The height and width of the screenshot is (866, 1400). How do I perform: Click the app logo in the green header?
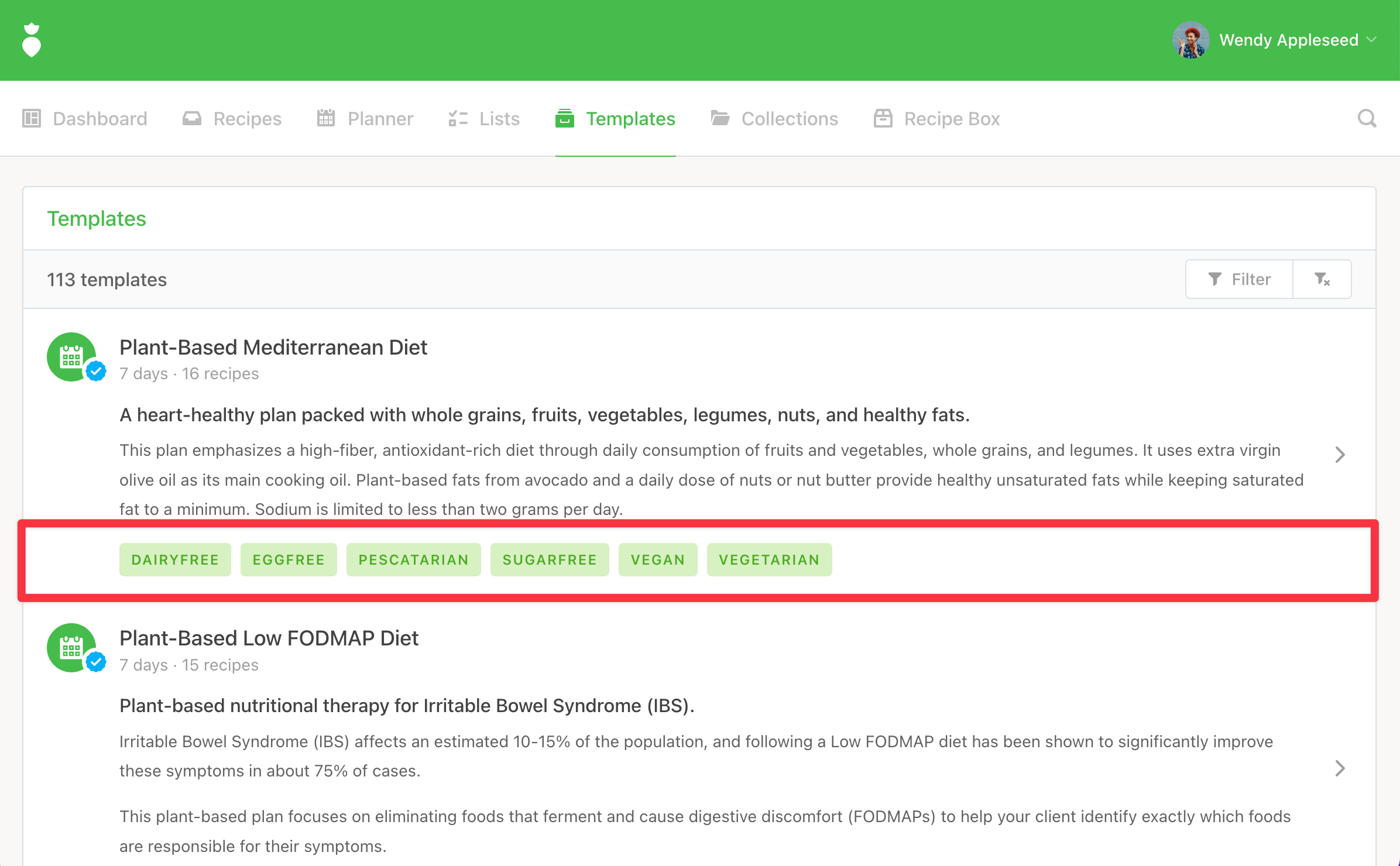coord(32,40)
